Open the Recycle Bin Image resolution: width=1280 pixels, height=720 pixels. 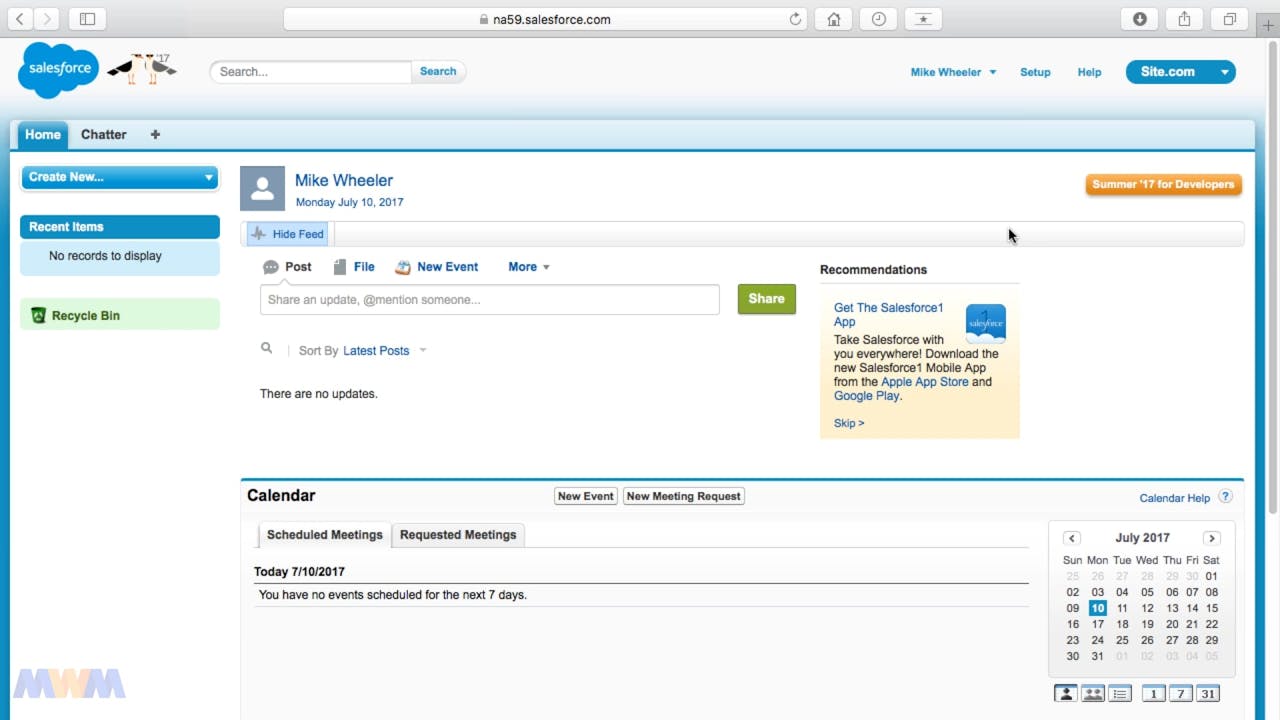click(85, 316)
